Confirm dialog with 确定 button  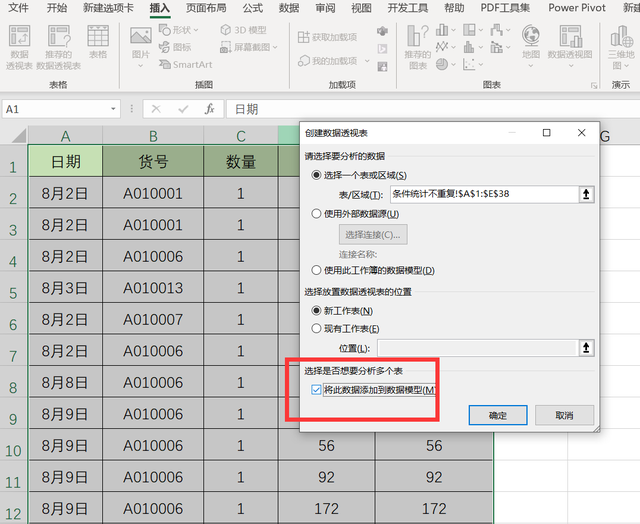pos(498,415)
